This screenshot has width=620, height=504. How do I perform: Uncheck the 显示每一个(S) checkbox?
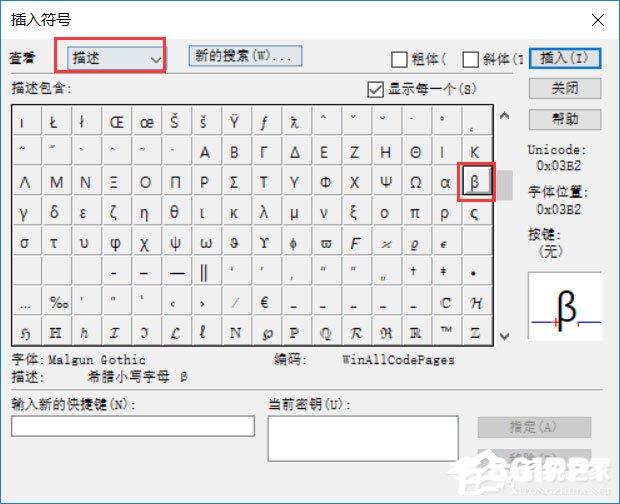pyautogui.click(x=375, y=89)
